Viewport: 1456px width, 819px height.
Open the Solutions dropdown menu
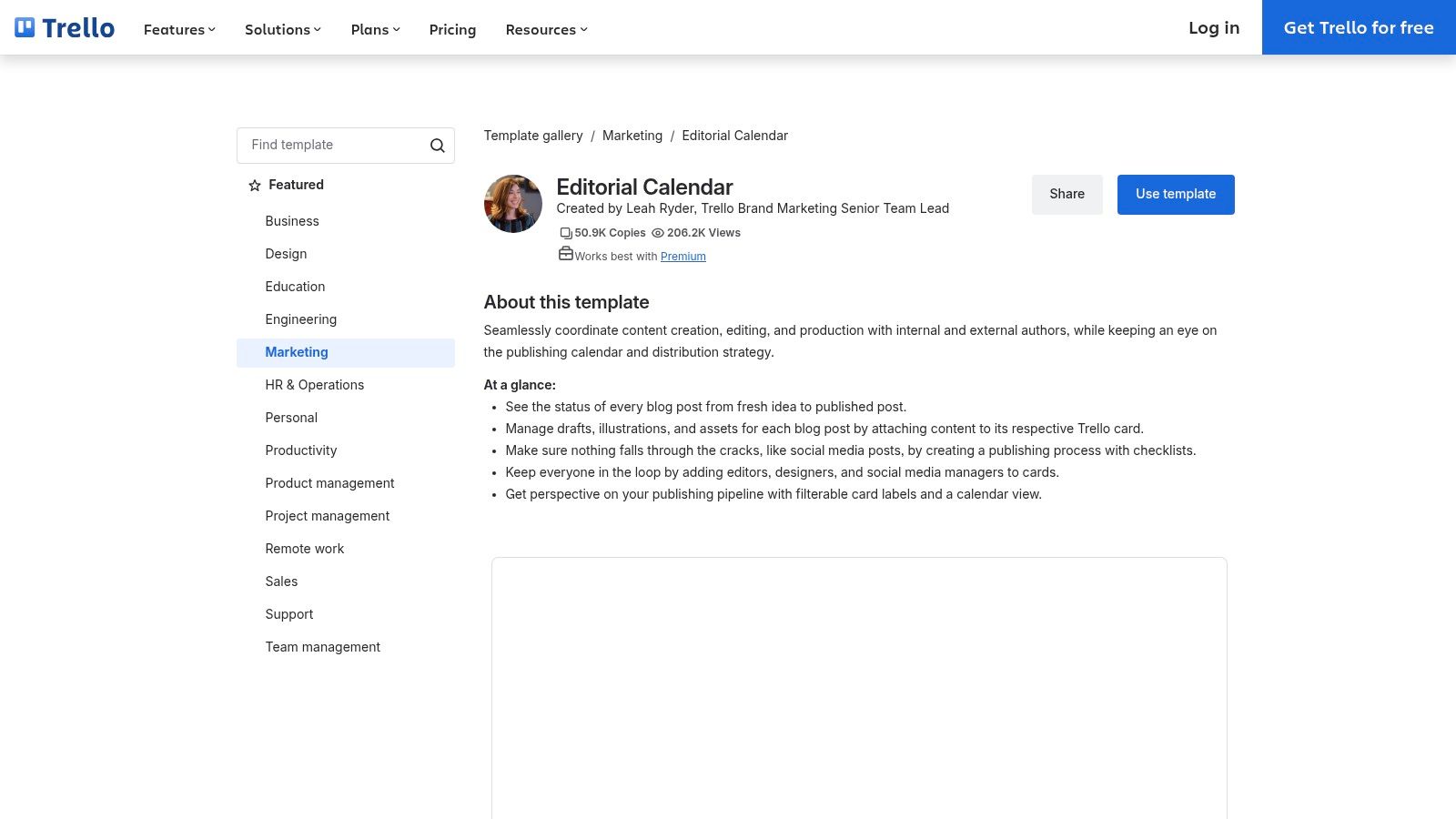point(282,30)
